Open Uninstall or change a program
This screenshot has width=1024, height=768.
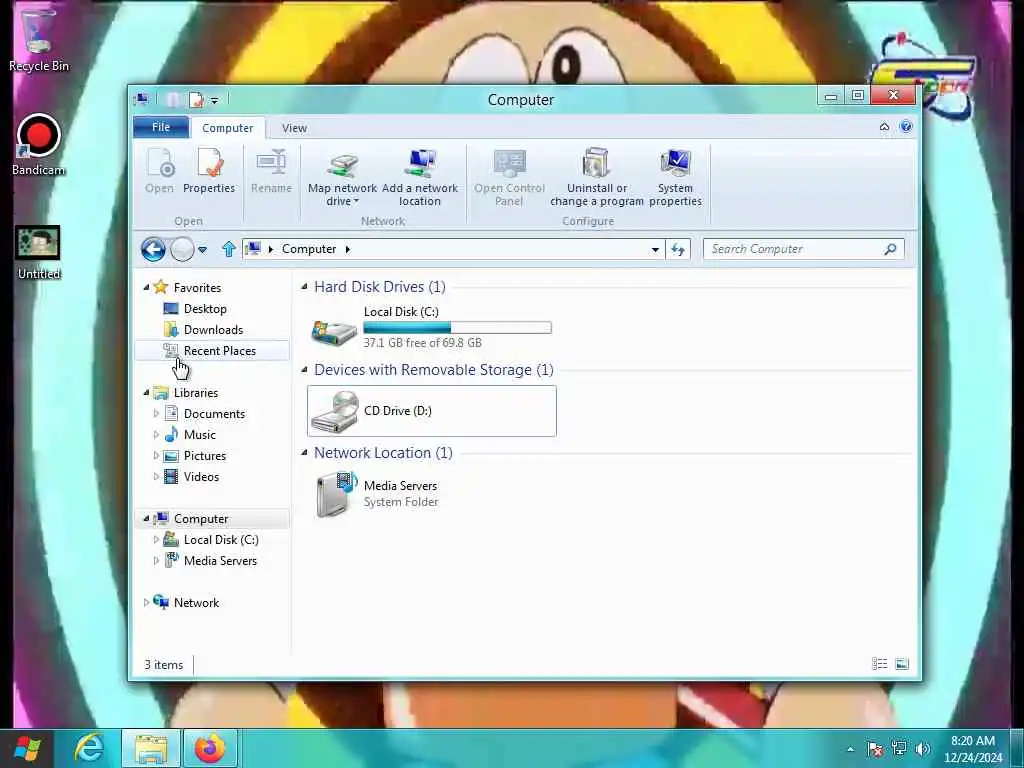pos(596,178)
